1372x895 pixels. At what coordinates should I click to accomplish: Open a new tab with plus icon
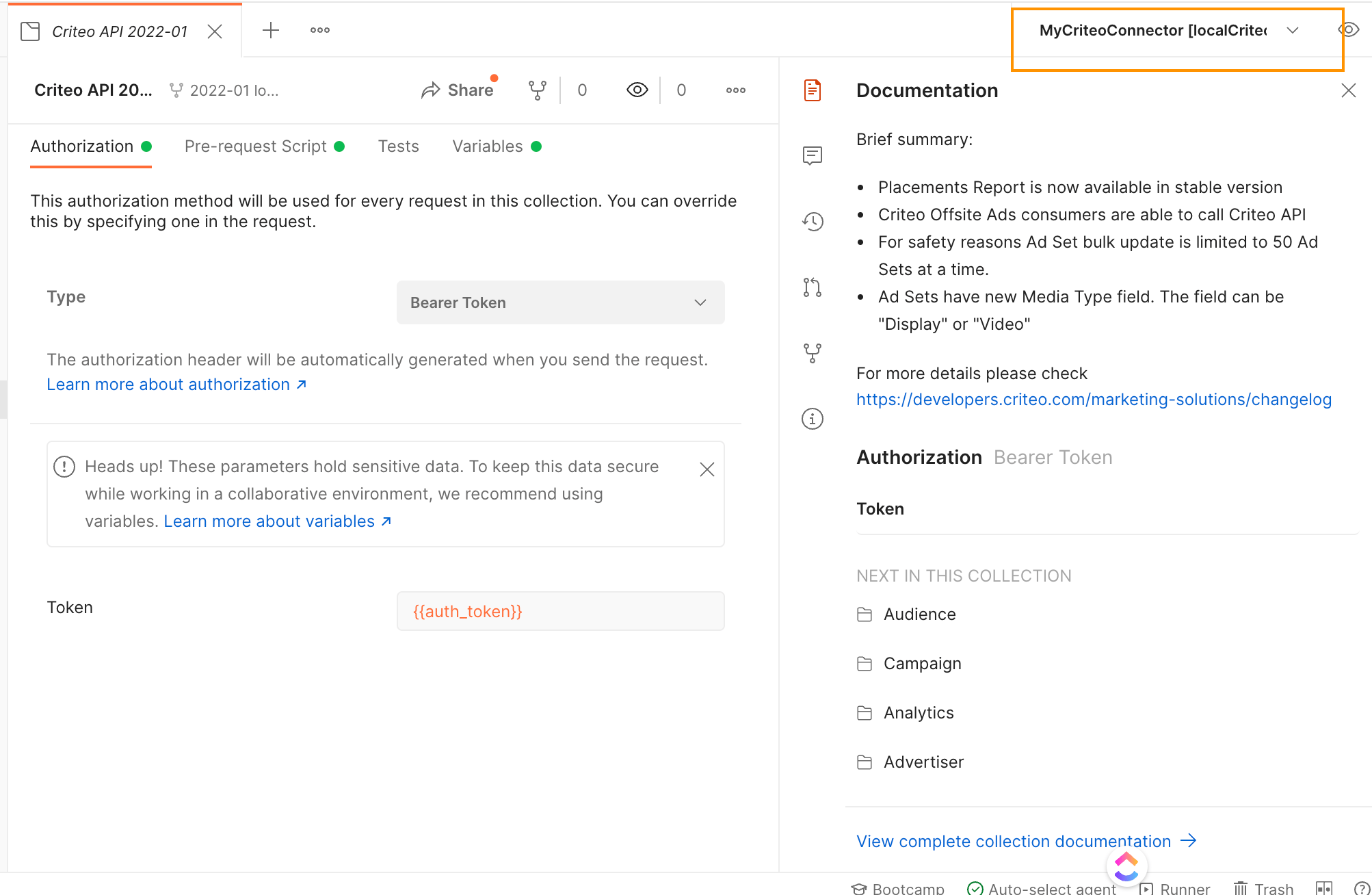click(x=271, y=30)
